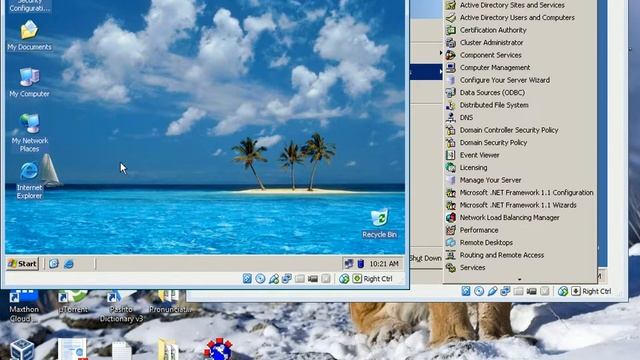This screenshot has width=640, height=360.
Task: Open Services from the menu
Action: coord(520,267)
